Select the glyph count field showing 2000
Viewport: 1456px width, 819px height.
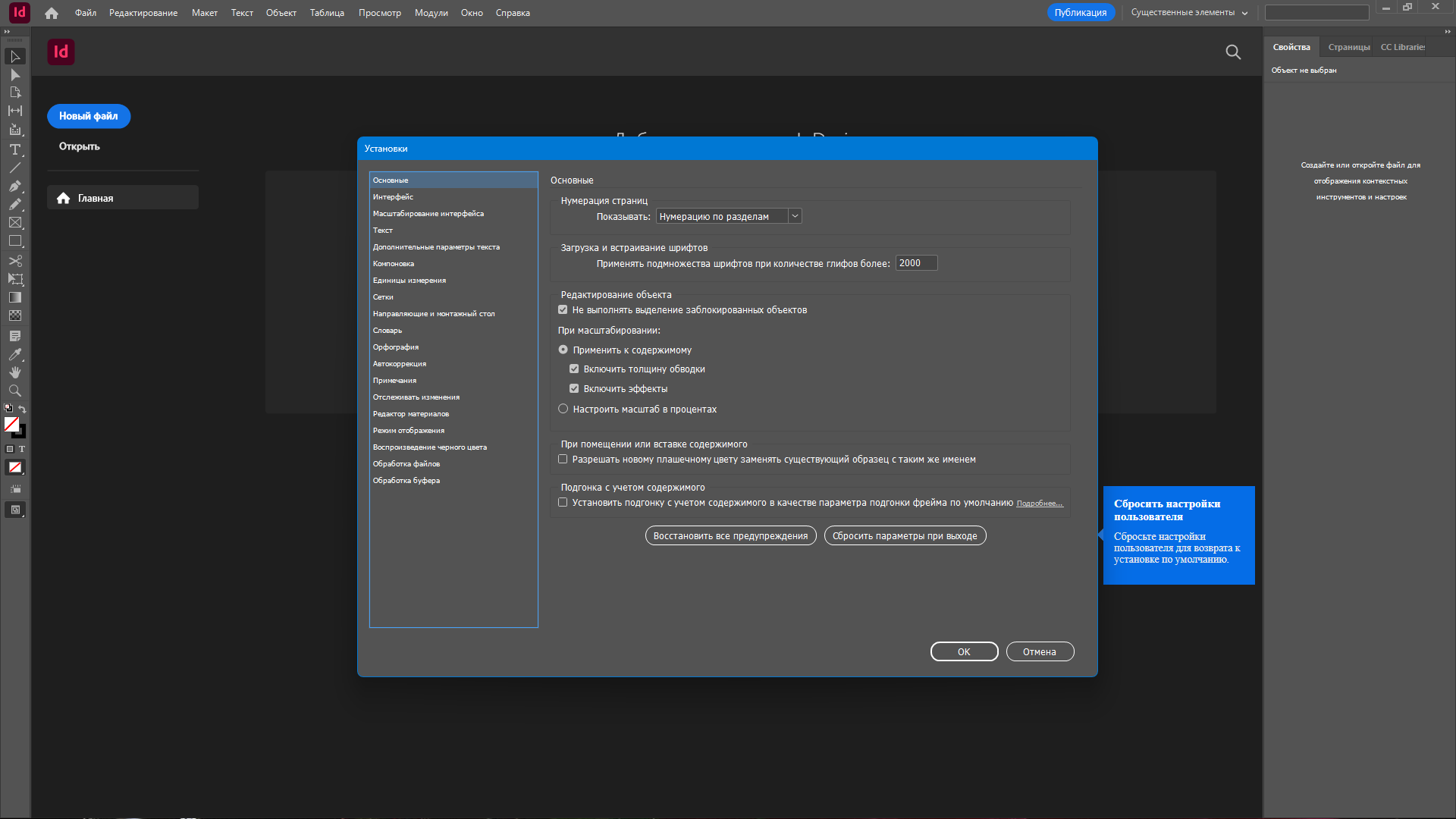pyautogui.click(x=916, y=262)
